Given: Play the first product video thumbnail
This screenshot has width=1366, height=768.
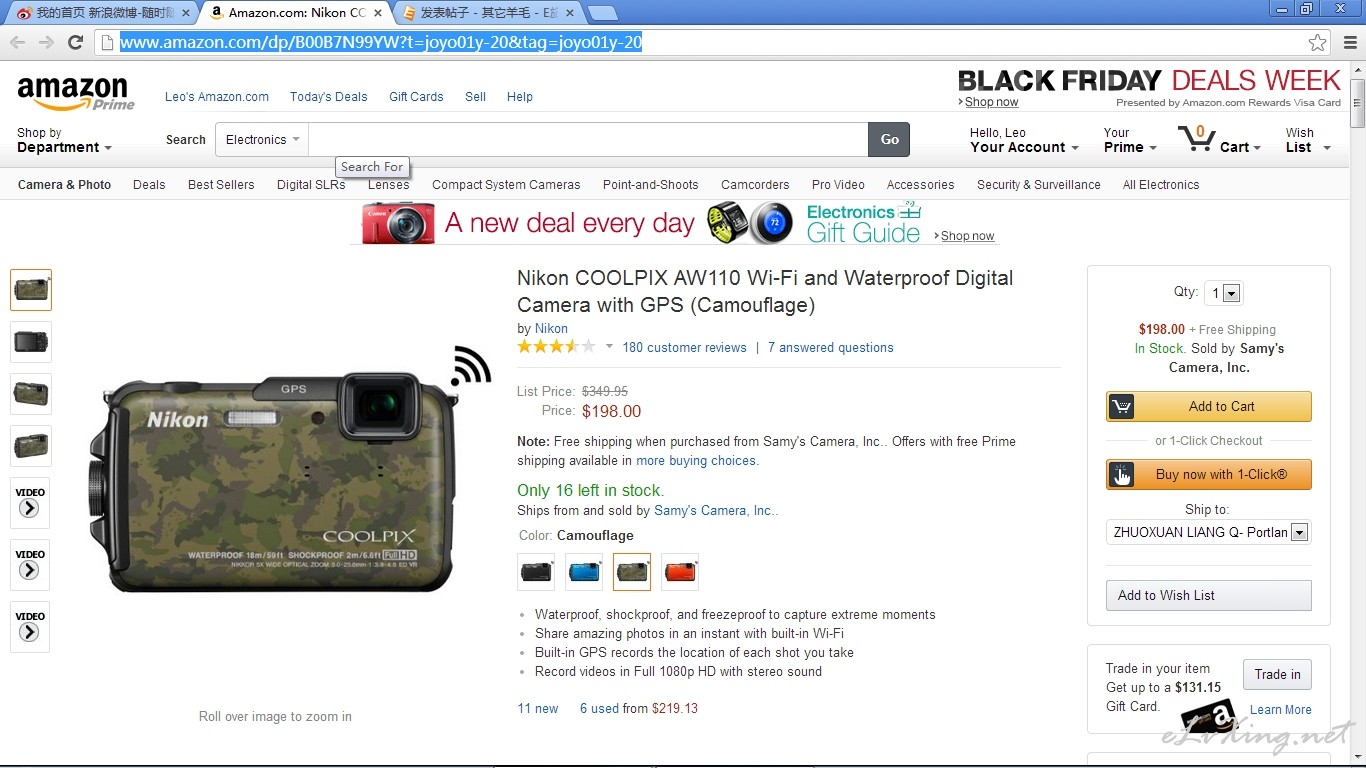Looking at the screenshot, I should 30,503.
